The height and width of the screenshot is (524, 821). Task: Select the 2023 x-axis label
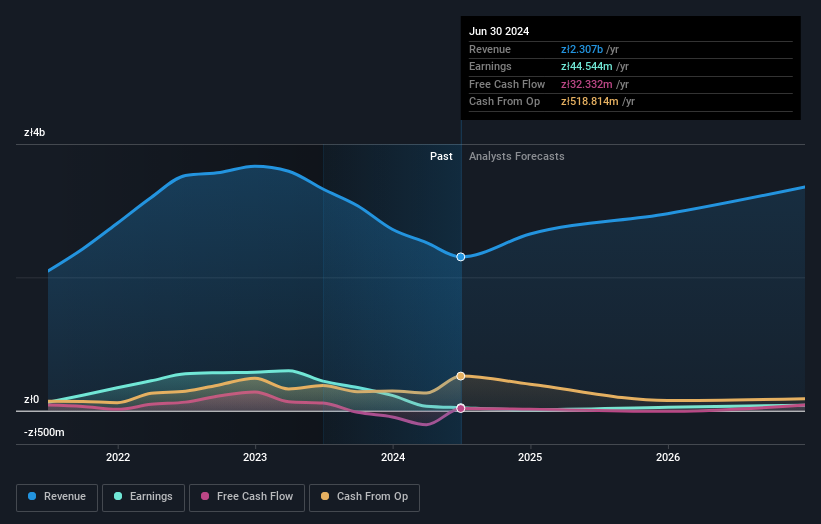(255, 457)
